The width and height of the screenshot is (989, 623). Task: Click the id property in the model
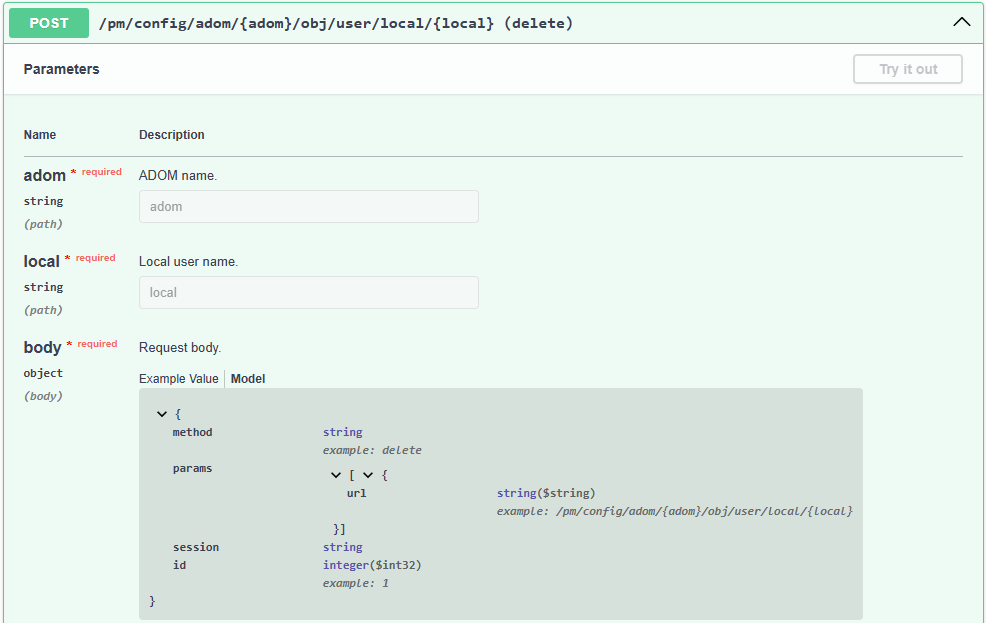[x=179, y=565]
